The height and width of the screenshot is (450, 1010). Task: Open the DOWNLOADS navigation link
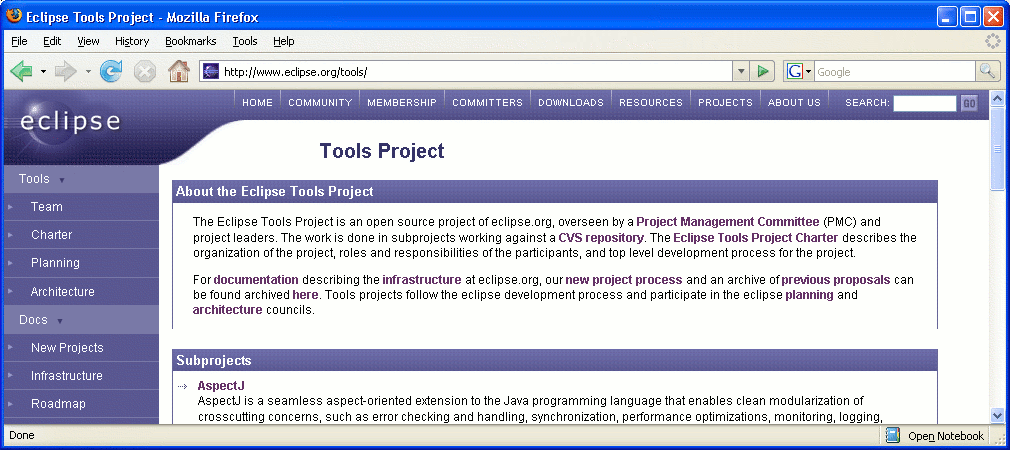coord(571,102)
